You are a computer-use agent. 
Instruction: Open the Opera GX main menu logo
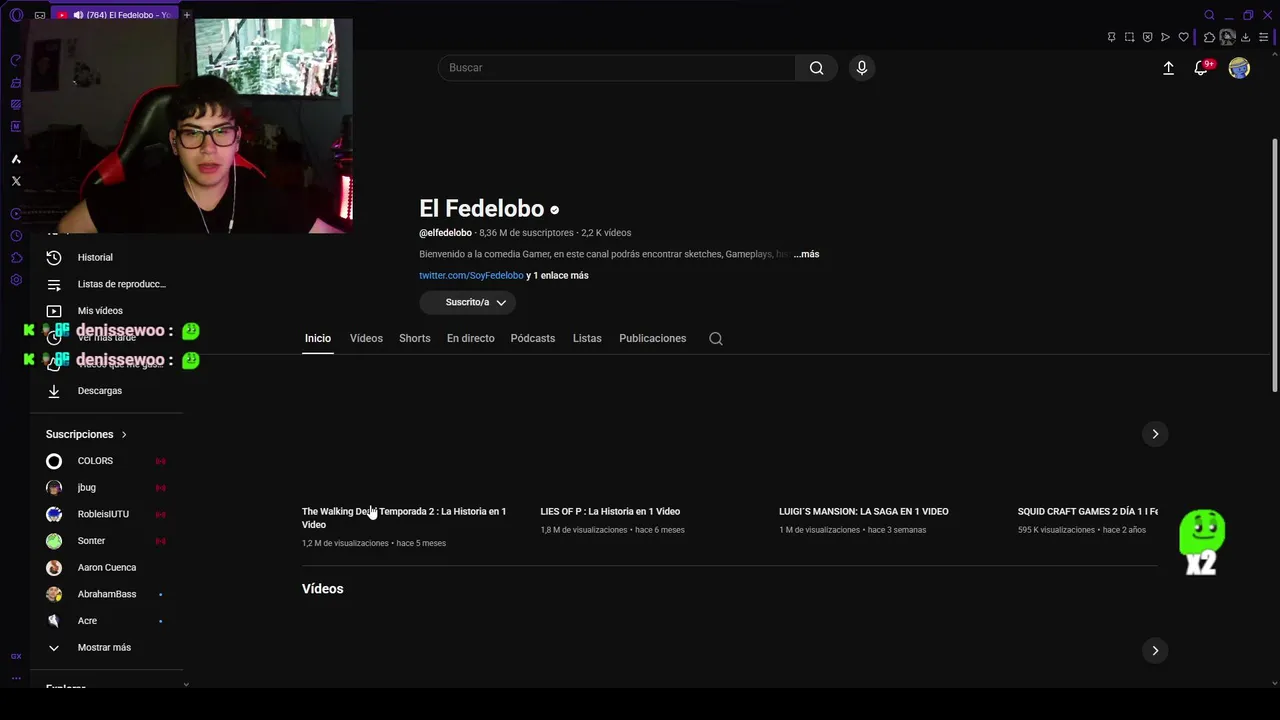tap(16, 15)
